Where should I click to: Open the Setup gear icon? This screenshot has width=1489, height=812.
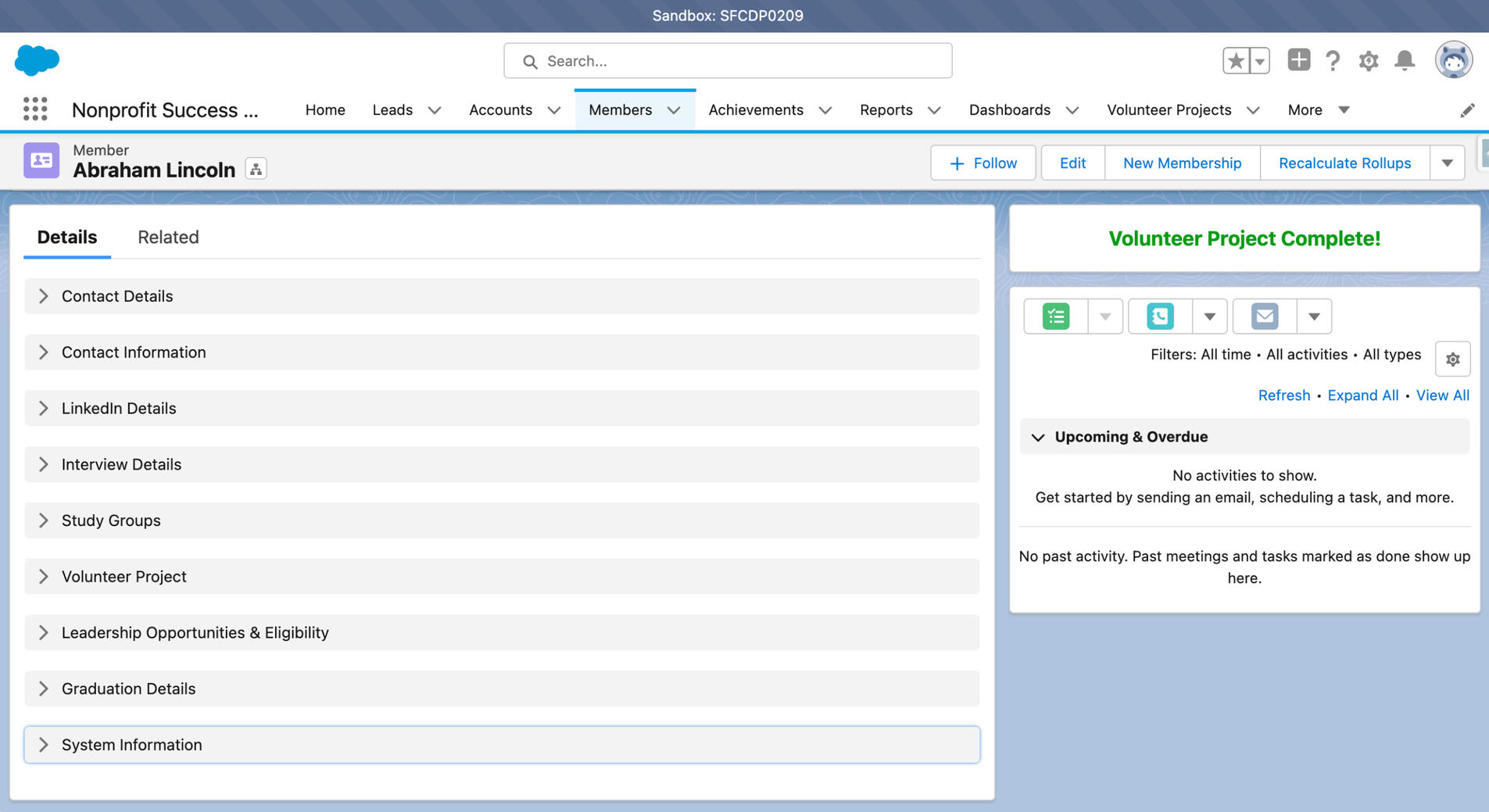point(1368,61)
